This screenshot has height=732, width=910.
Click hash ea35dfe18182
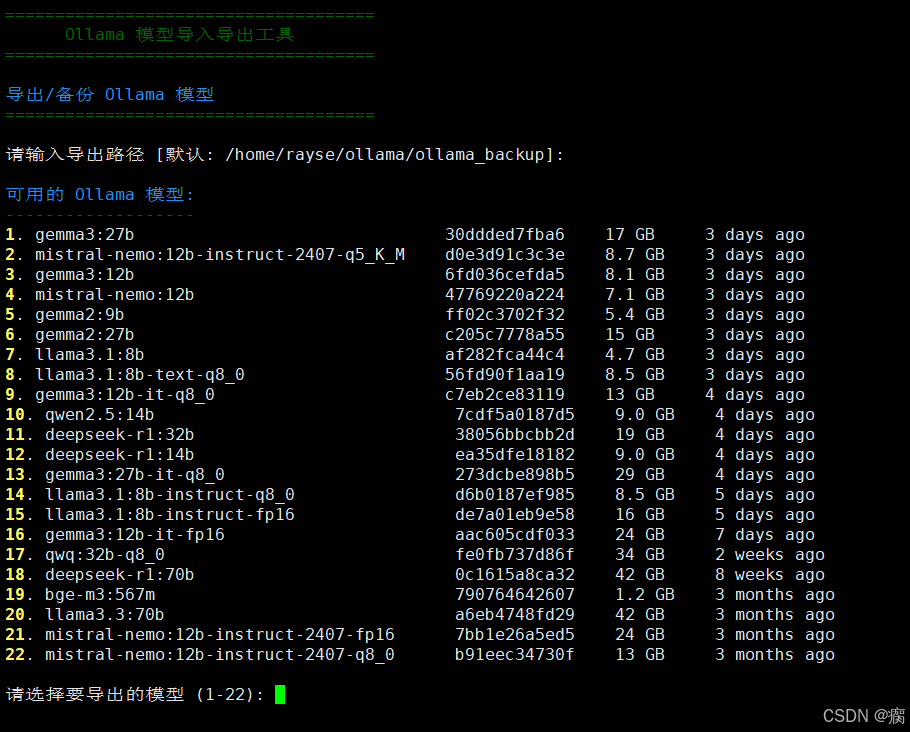[x=515, y=455]
